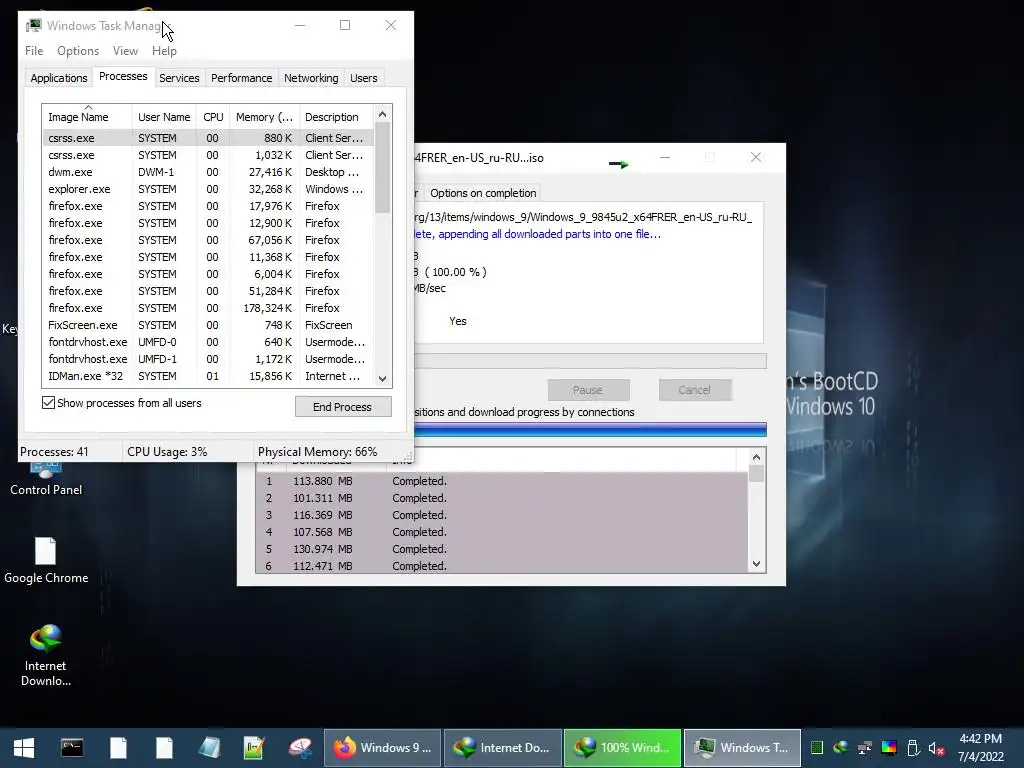Launch Command Prompt from taskbar

coord(72,748)
